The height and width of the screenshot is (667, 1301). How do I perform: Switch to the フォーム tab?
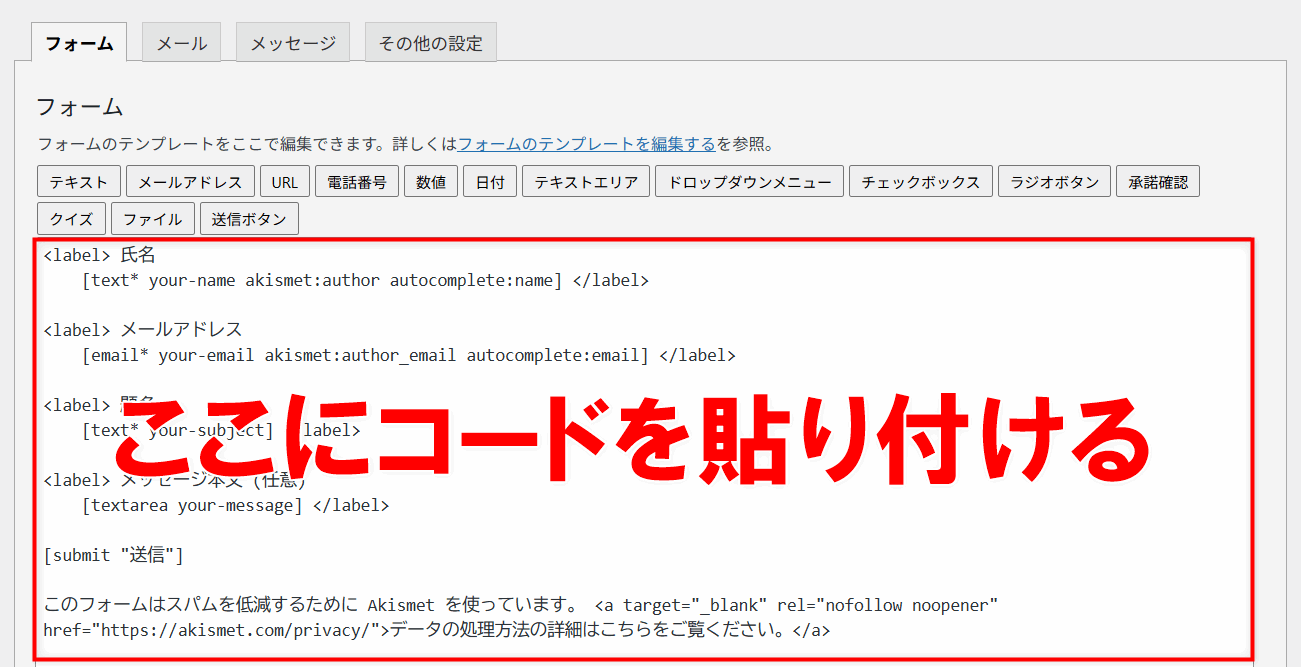coord(79,43)
